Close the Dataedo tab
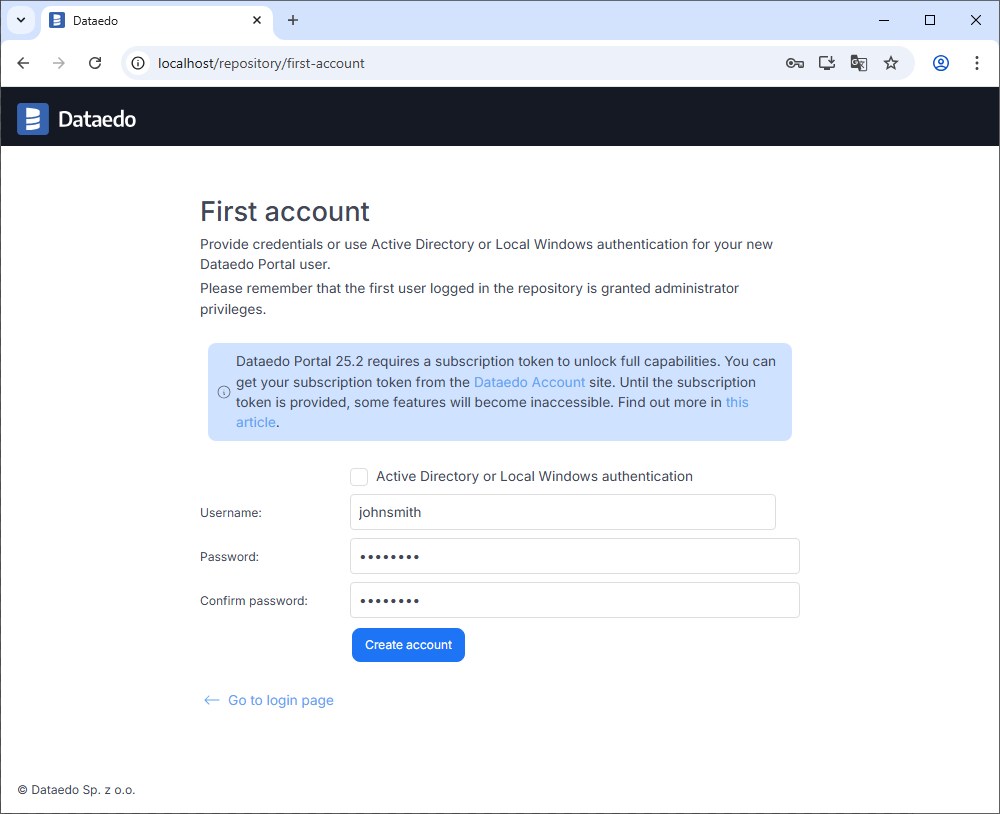 (x=257, y=20)
